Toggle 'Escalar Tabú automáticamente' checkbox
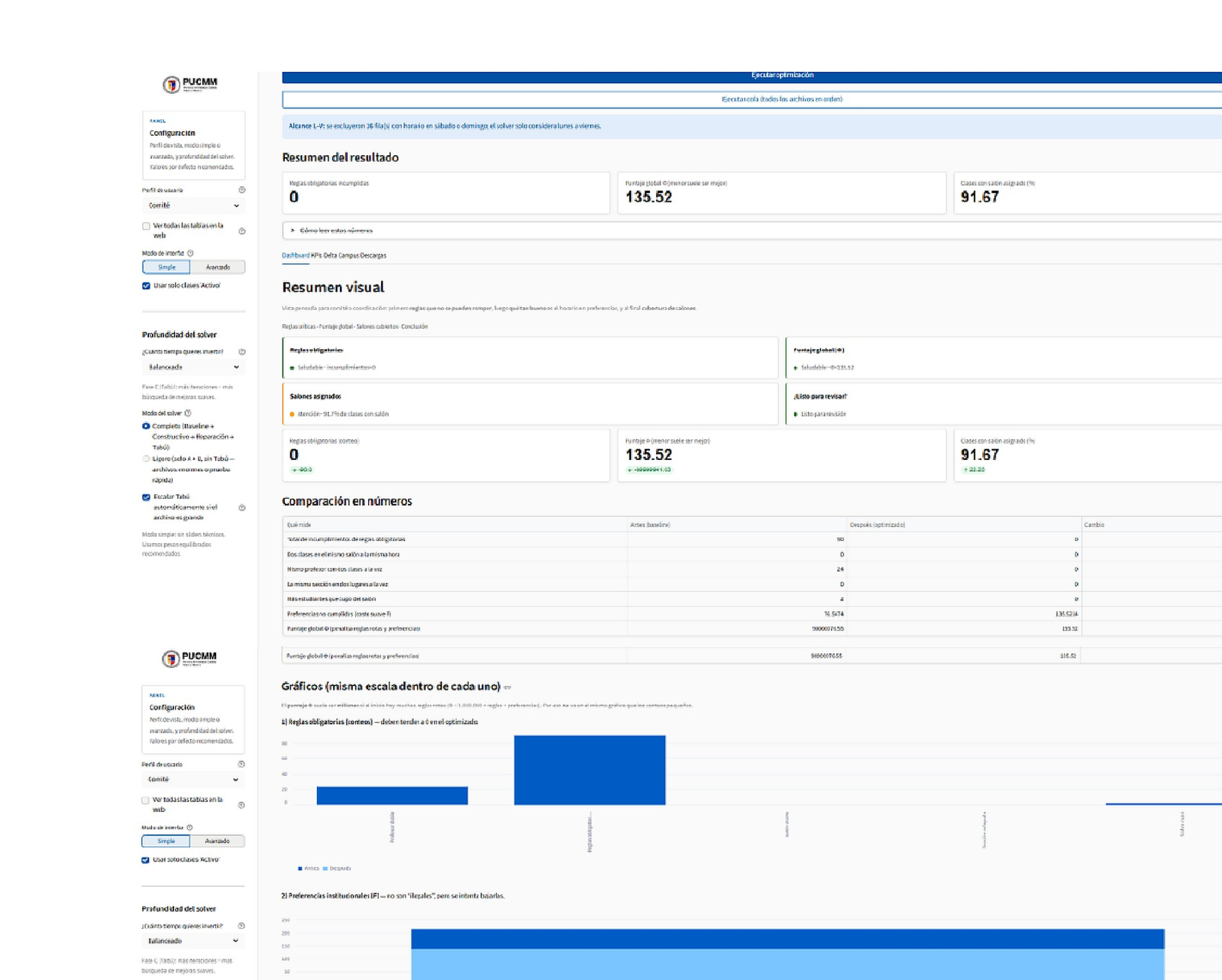Image resolution: width=1222 pixels, height=980 pixels. click(x=146, y=496)
